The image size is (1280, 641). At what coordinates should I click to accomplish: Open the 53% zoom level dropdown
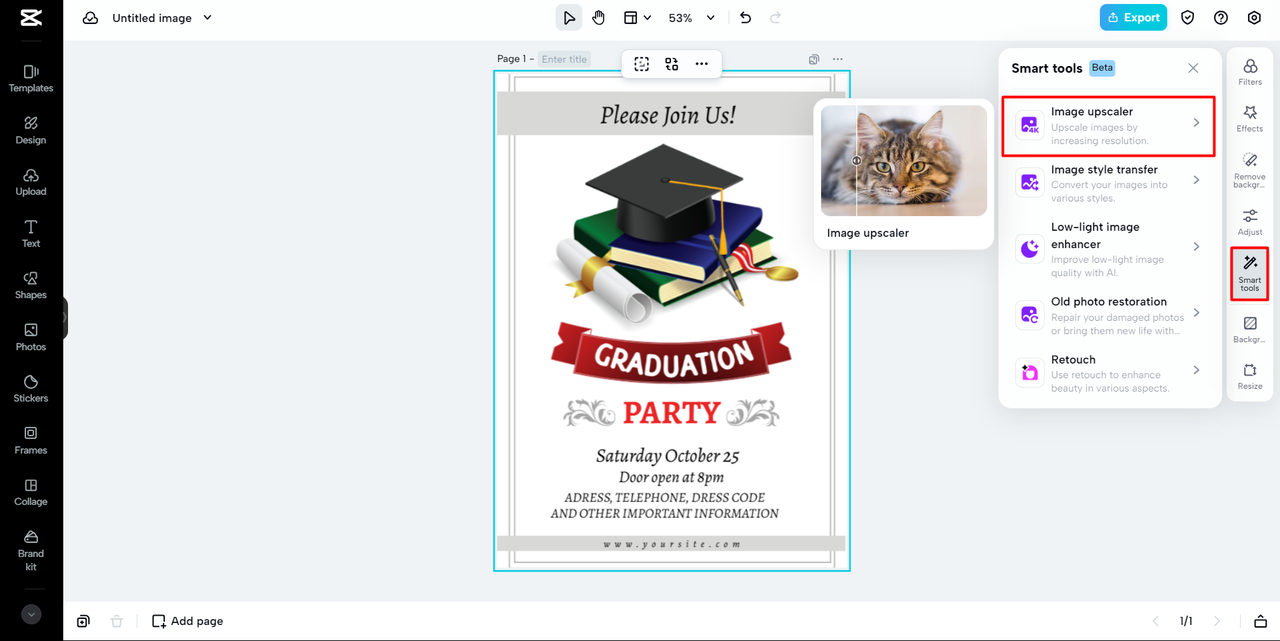click(x=692, y=18)
